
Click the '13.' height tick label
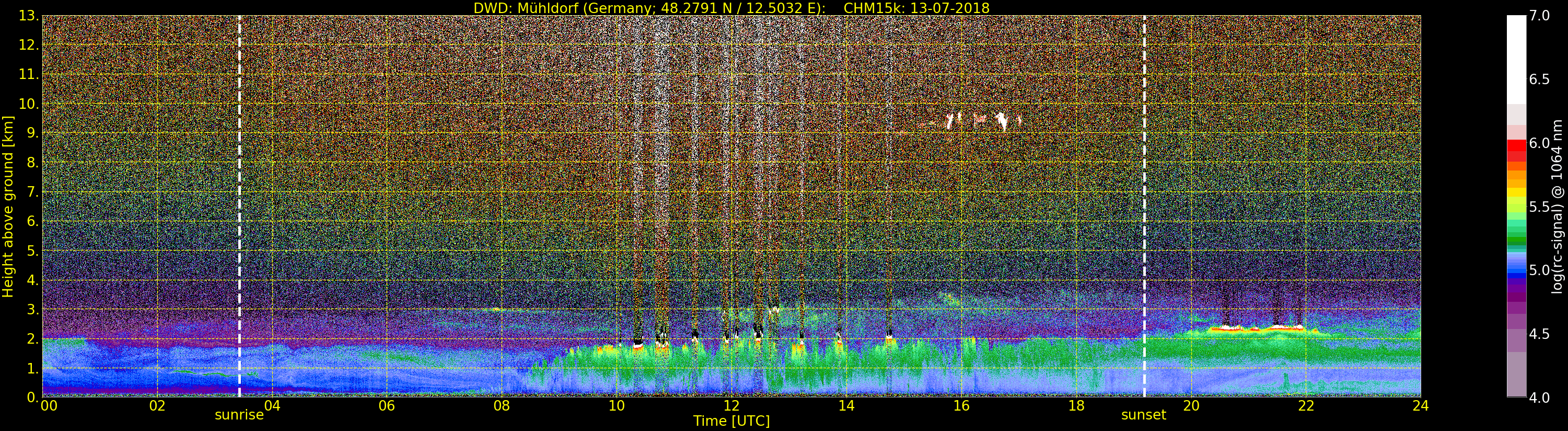point(29,16)
